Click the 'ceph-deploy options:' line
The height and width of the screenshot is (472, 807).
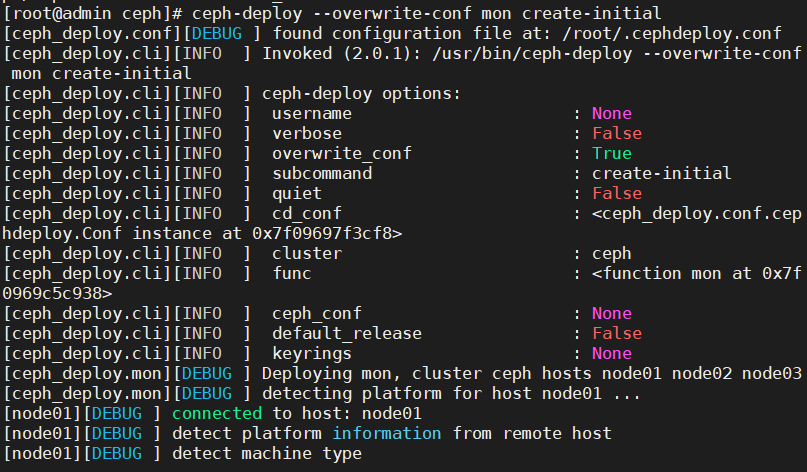[x=361, y=94]
